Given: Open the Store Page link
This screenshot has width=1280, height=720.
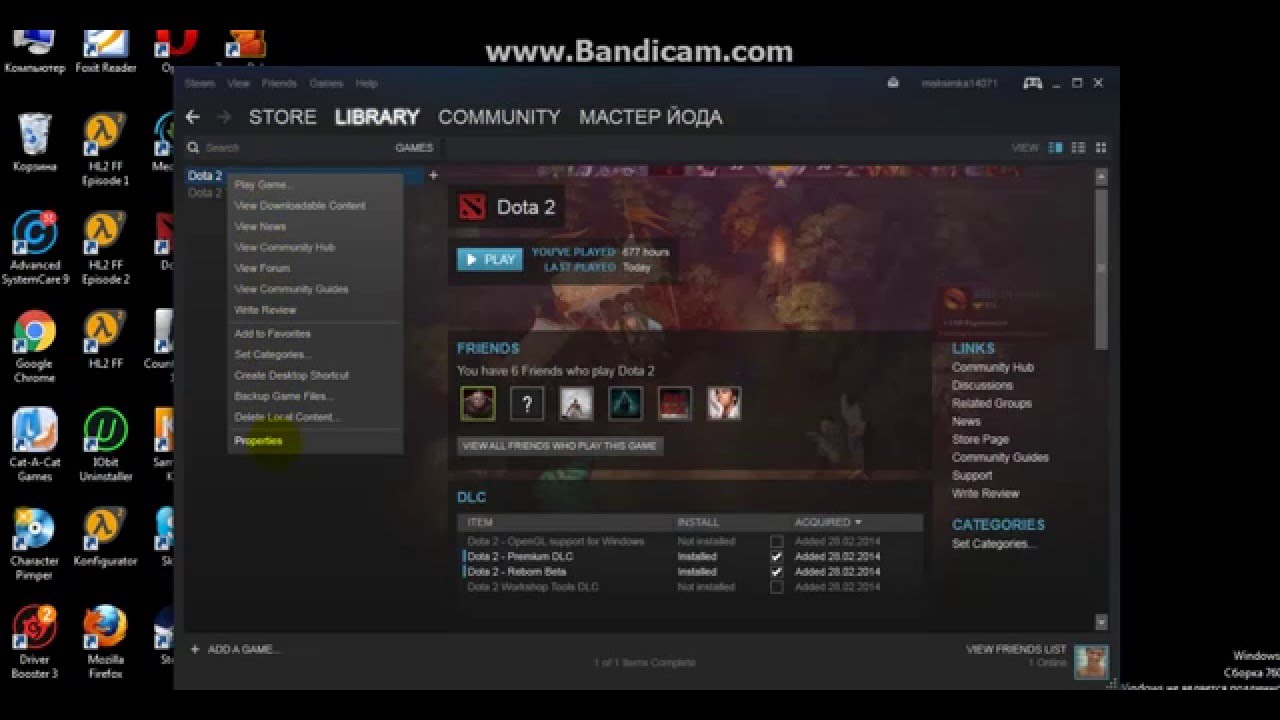Looking at the screenshot, I should click(x=980, y=439).
